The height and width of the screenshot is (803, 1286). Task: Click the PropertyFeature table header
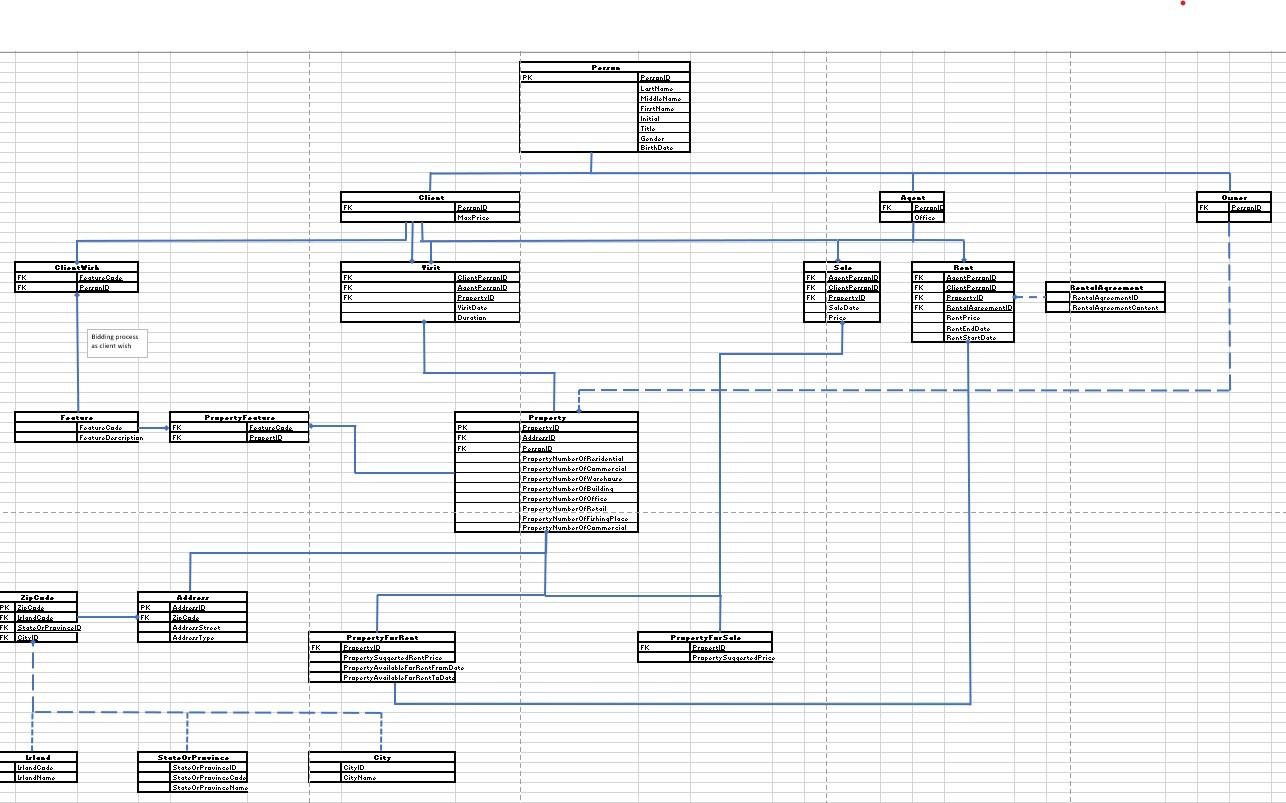point(242,416)
